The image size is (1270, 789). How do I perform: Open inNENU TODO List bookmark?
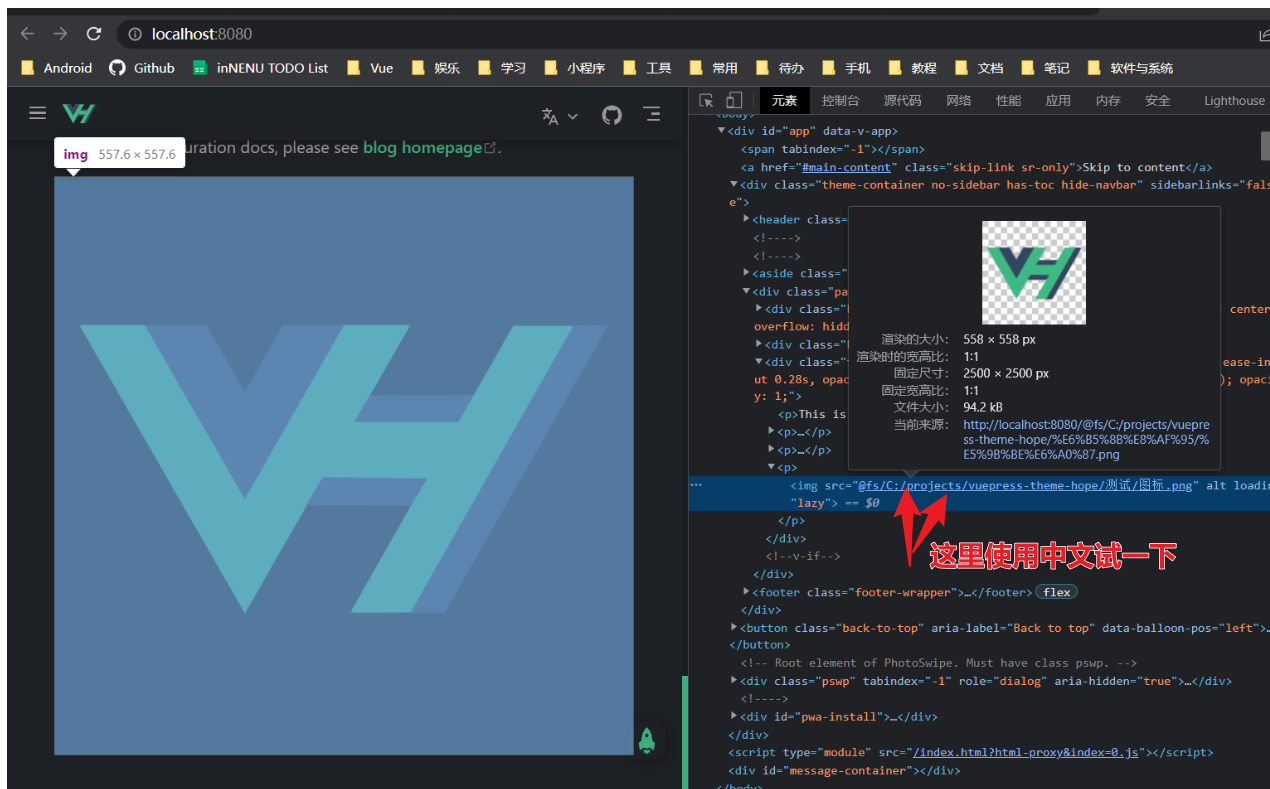(260, 68)
